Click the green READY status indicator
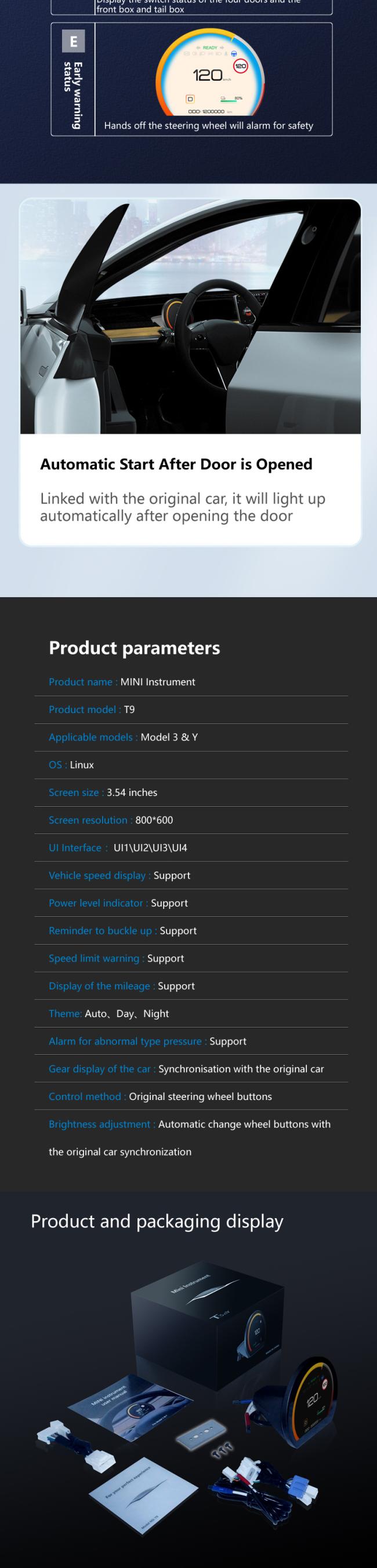 coord(210,47)
